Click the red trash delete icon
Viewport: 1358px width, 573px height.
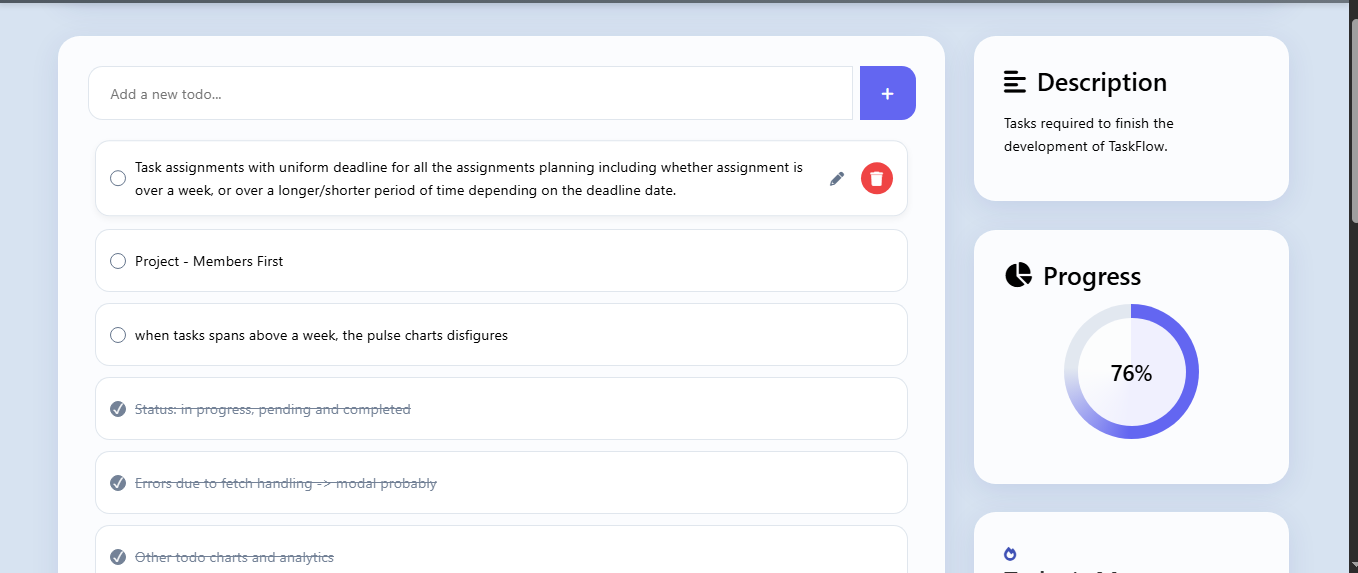(877, 178)
